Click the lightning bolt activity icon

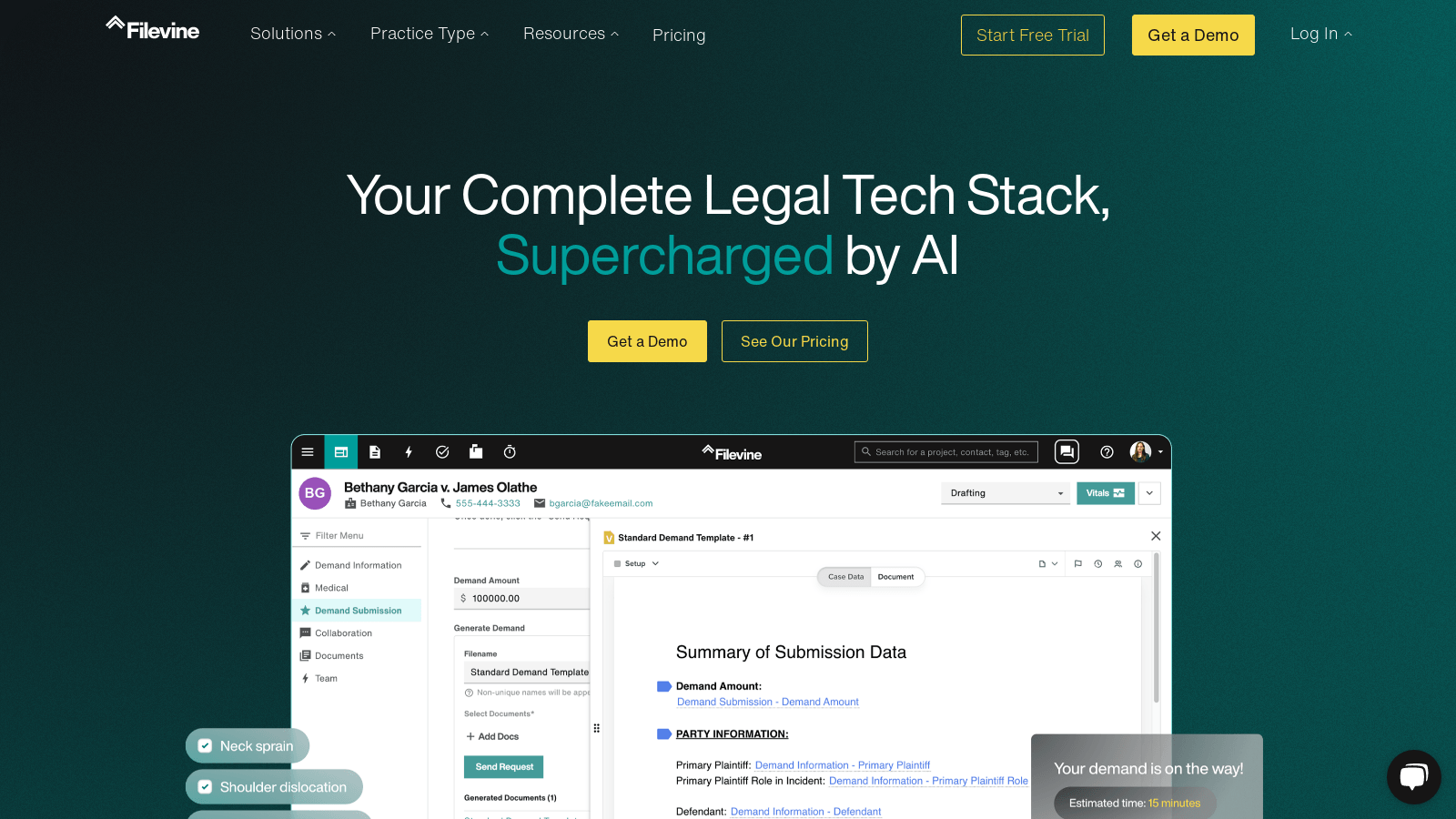coord(409,452)
